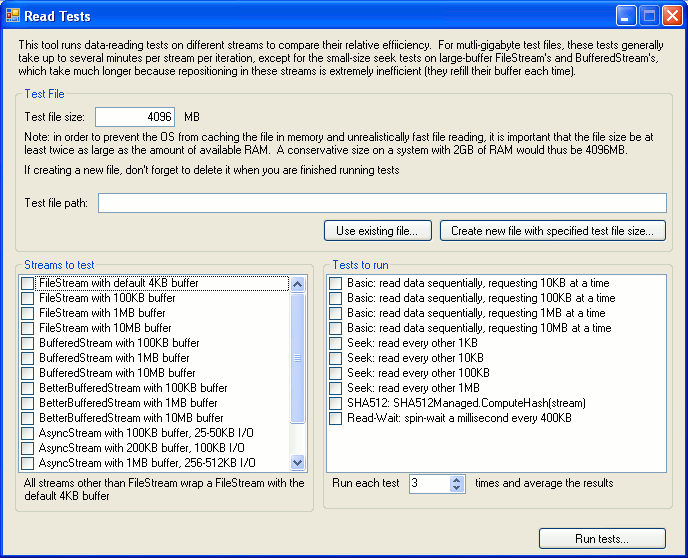
Task: Click the Test file size input field
Action: [134, 117]
